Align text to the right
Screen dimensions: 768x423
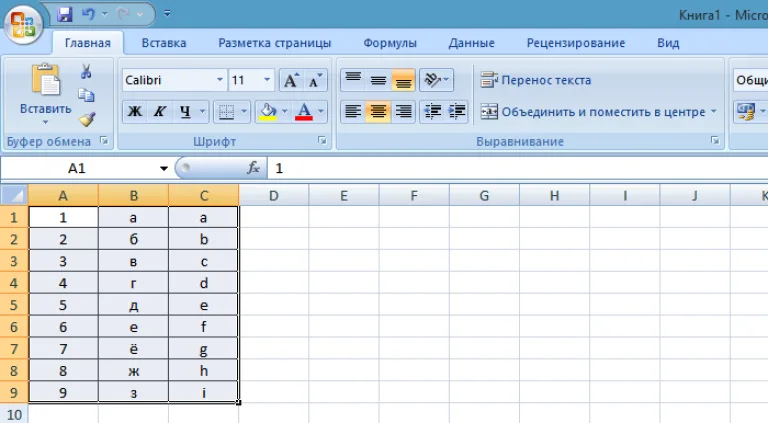[x=403, y=112]
